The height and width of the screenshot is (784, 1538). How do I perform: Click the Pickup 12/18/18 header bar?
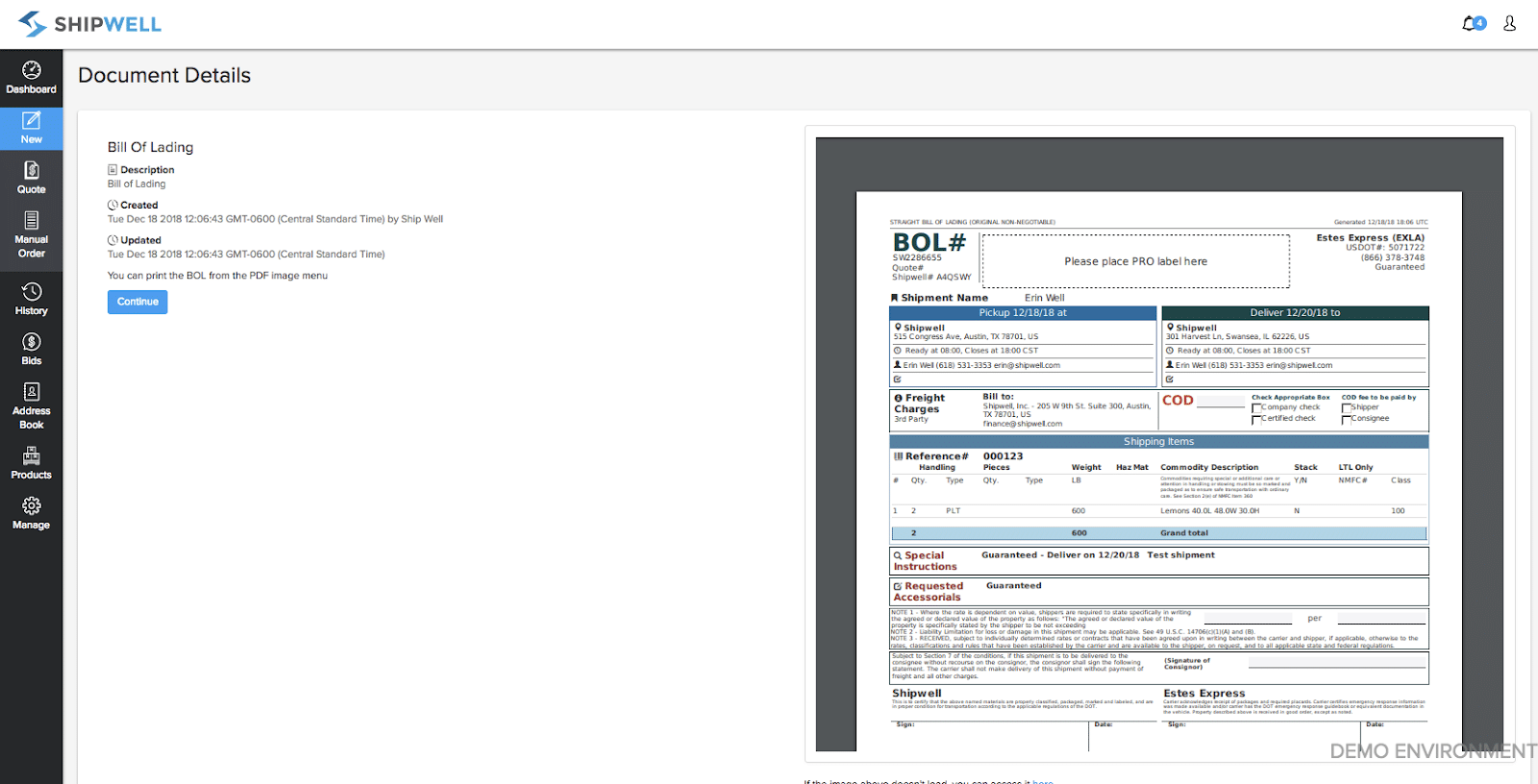pyautogui.click(x=1023, y=313)
